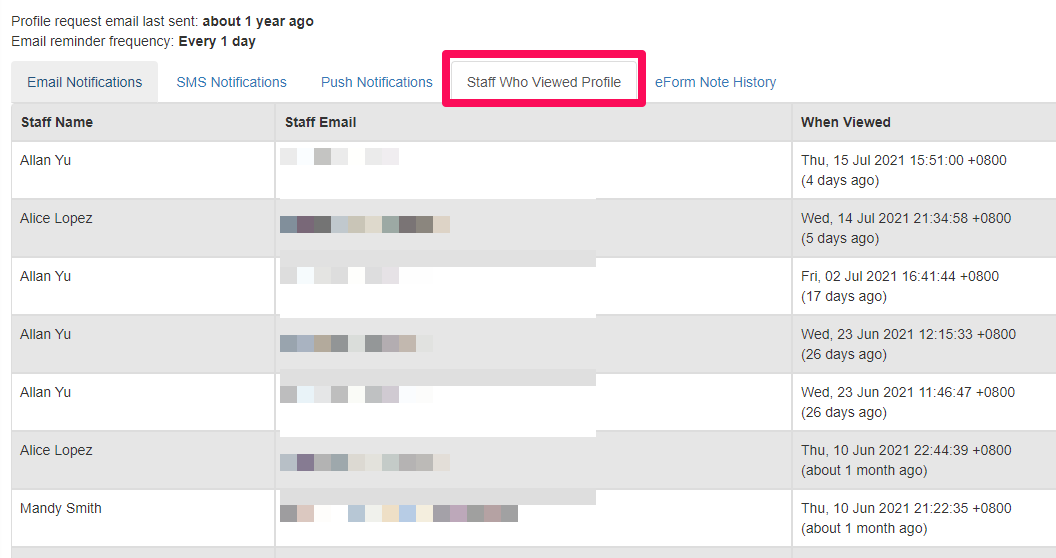This screenshot has width=1056, height=558.
Task: Select the 10 Jun 2021 22:44:39 timestamp
Action: pyautogui.click(x=905, y=450)
